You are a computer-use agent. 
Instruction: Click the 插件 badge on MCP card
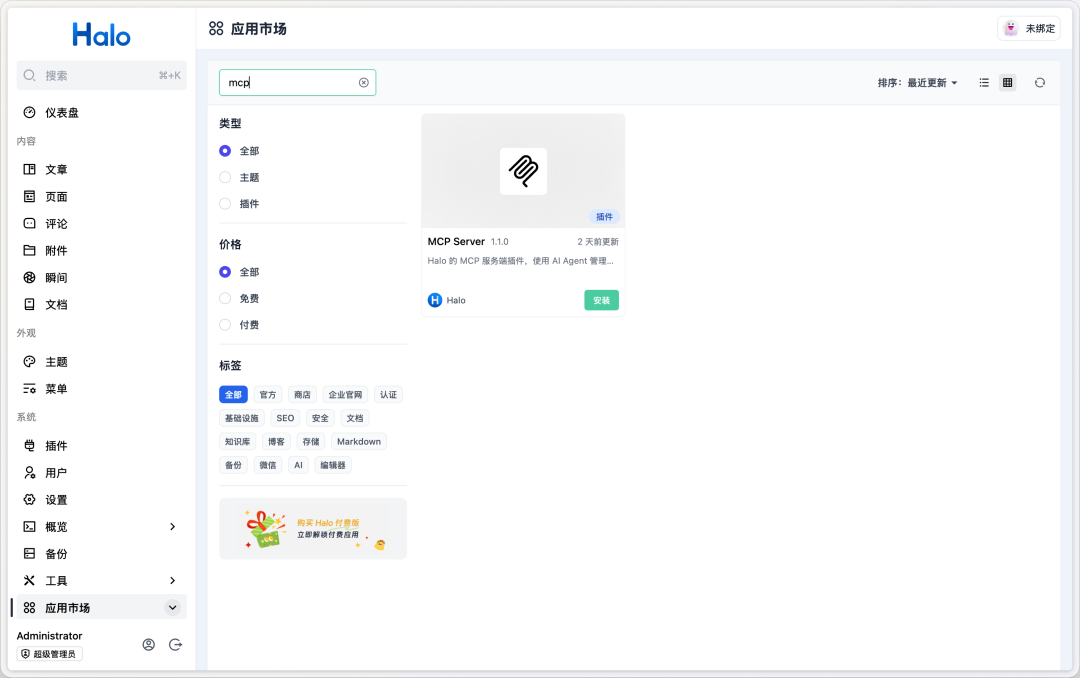(x=604, y=216)
